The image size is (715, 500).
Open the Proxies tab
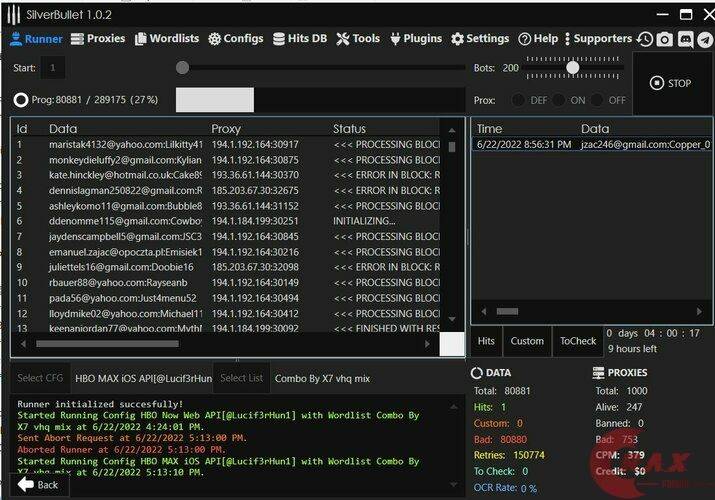click(98, 39)
